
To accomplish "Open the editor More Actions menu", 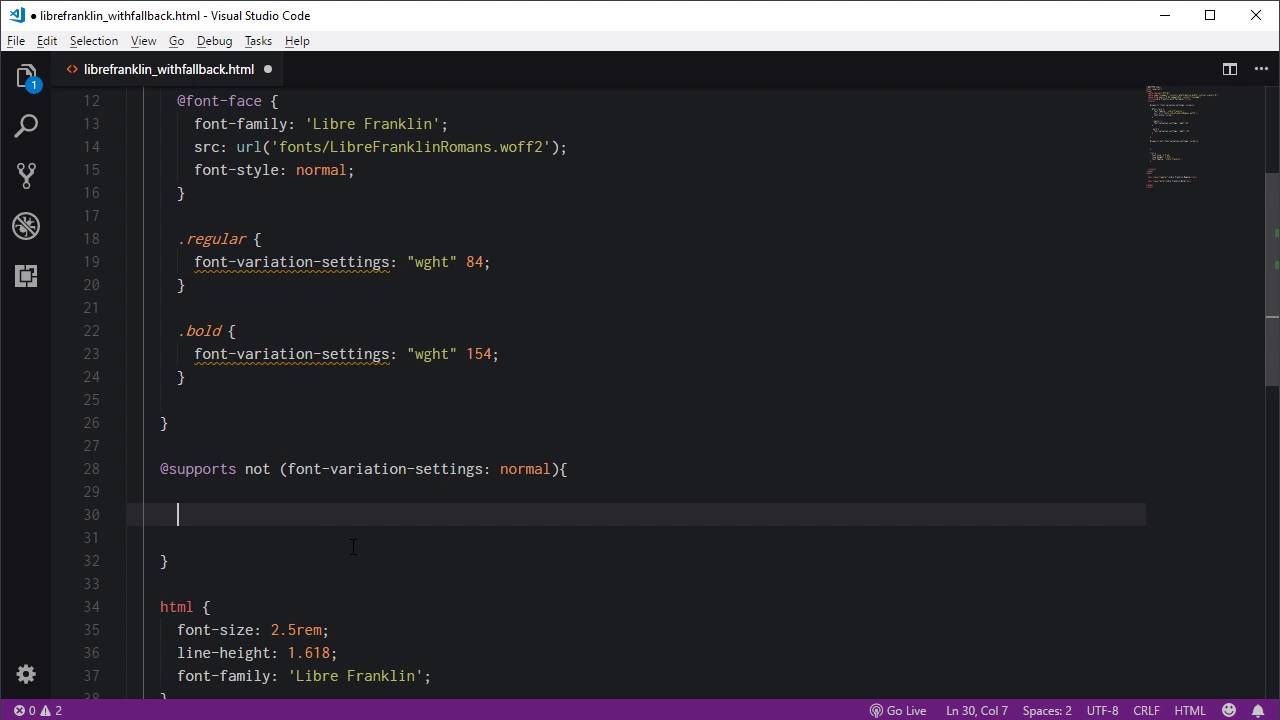I will [1261, 69].
